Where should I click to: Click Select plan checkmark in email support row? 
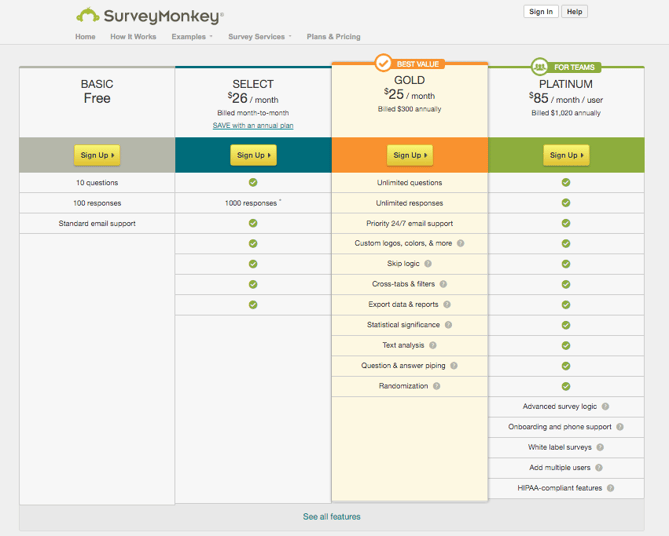point(253,223)
